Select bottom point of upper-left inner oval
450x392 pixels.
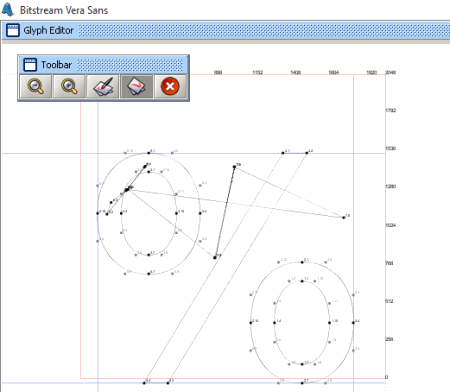(x=149, y=255)
